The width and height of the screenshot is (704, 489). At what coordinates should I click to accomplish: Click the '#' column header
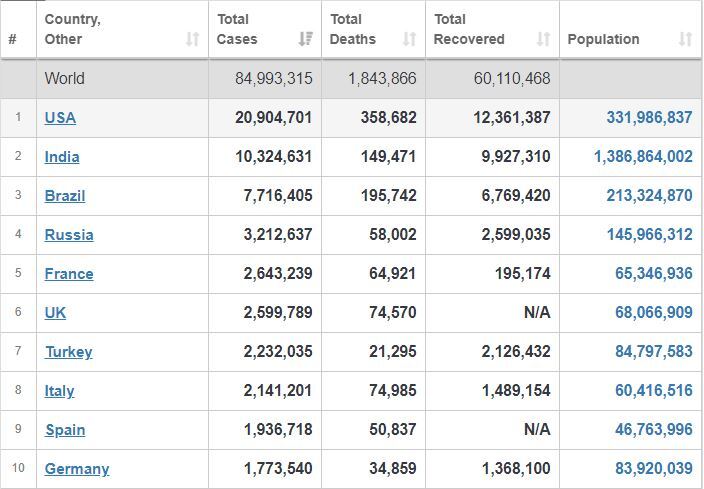(13, 40)
